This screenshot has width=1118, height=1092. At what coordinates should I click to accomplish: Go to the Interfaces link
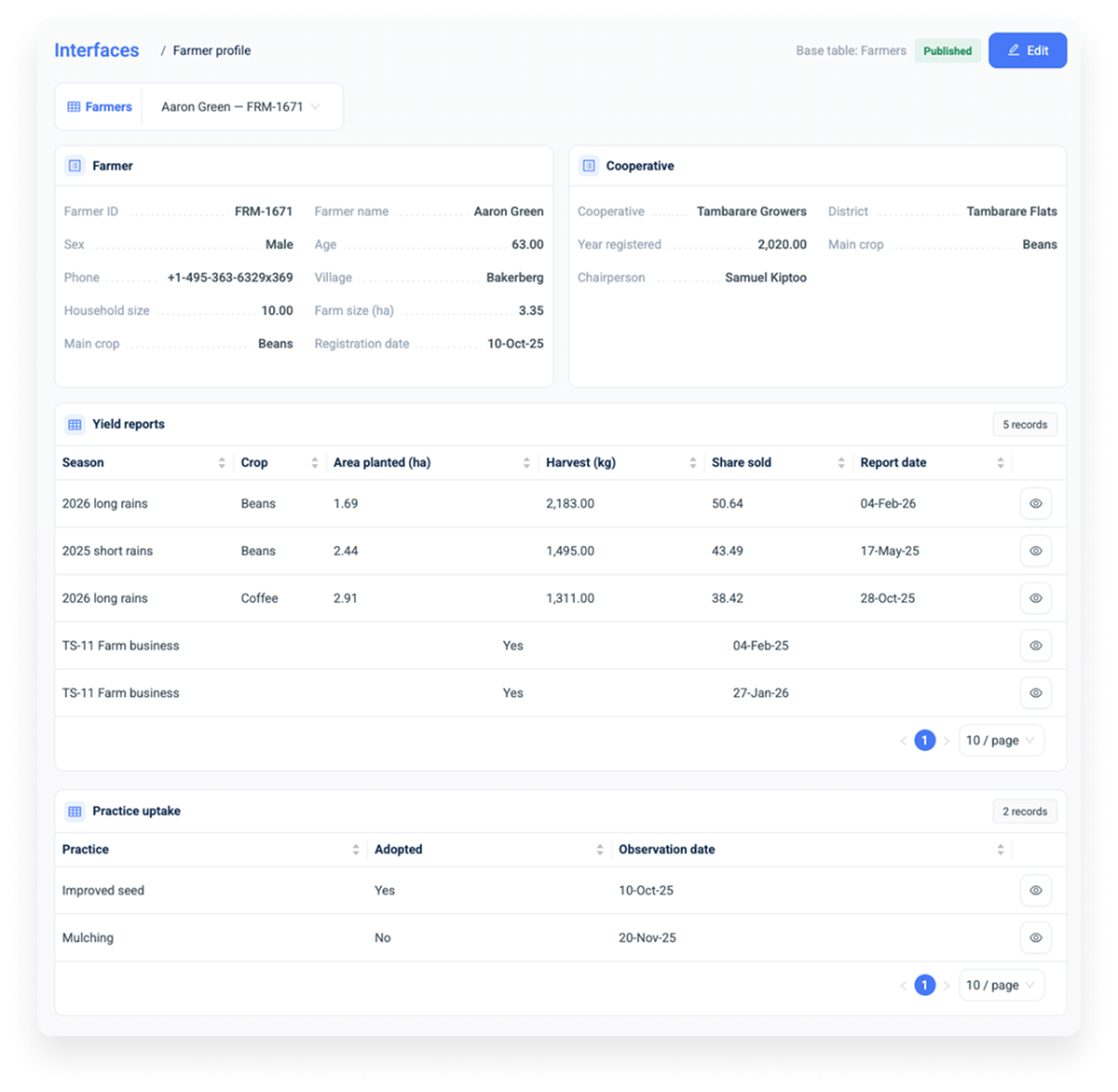pyautogui.click(x=97, y=50)
